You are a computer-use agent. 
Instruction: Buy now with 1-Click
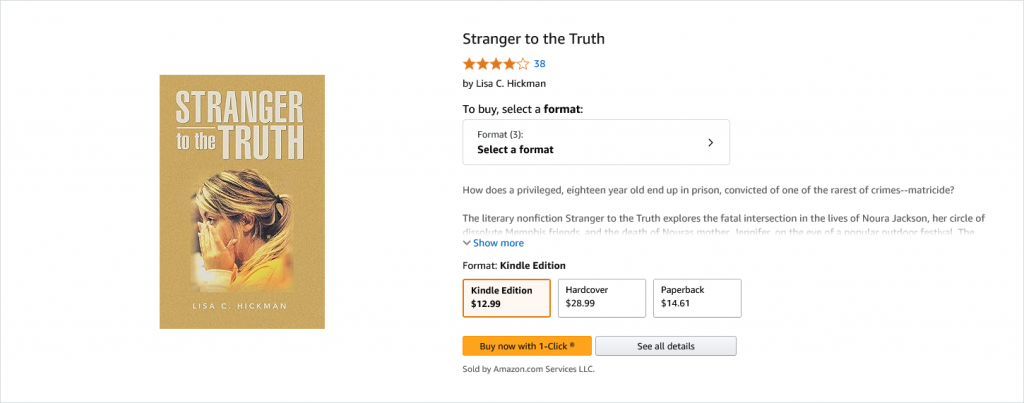(527, 346)
